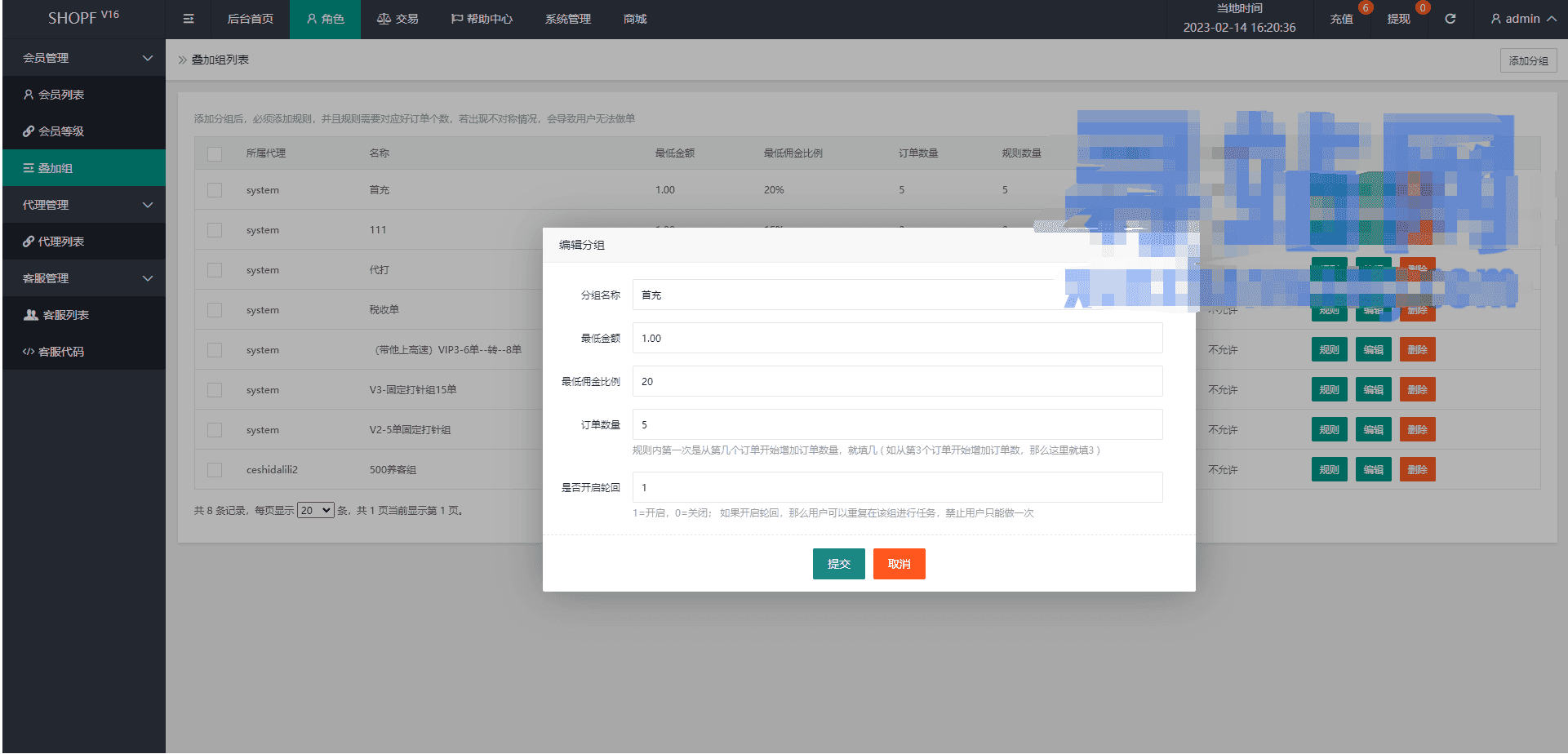This screenshot has height=754, width=1568.
Task: Click the sidebar collapse hamburger icon
Action: pyautogui.click(x=189, y=19)
